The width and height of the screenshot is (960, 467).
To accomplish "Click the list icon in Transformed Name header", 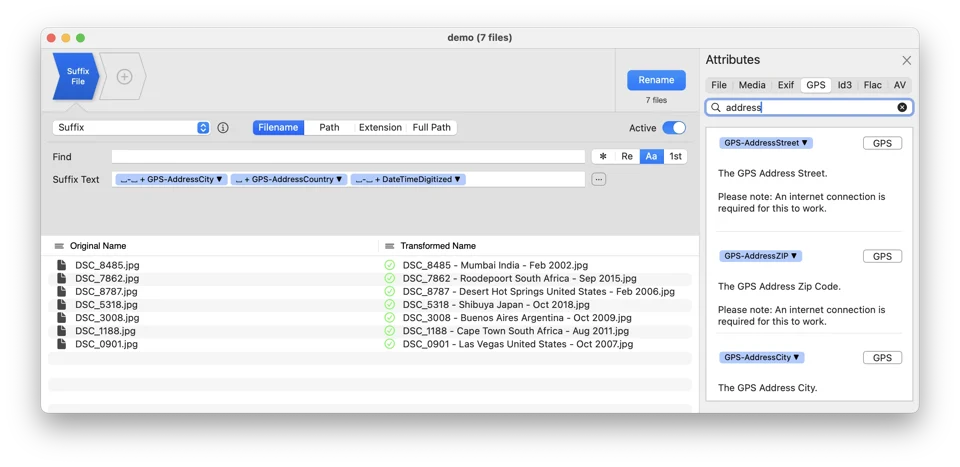I will tap(389, 246).
